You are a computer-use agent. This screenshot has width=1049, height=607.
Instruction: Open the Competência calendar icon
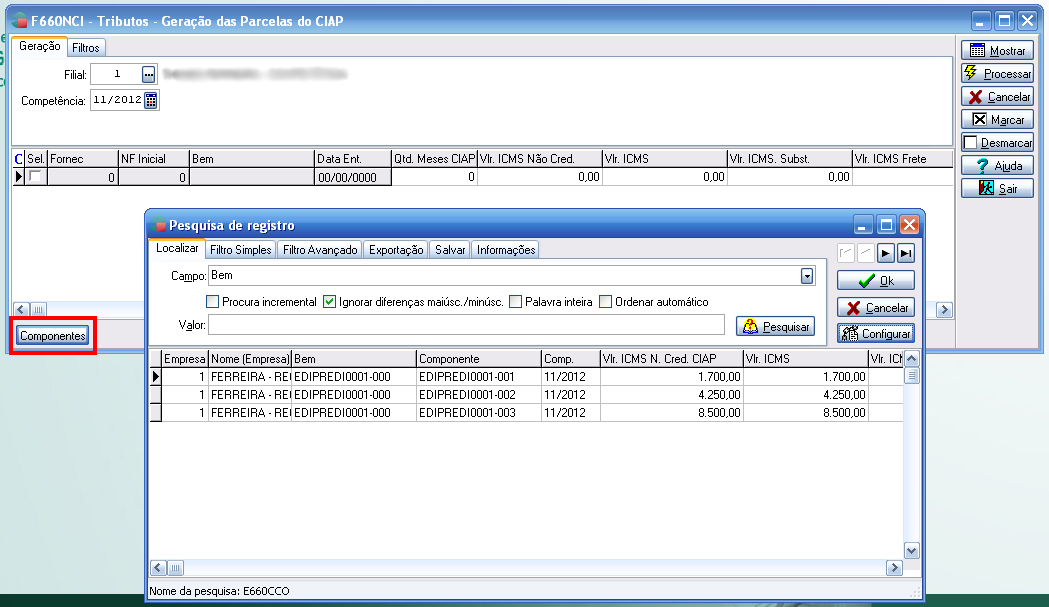(x=151, y=100)
